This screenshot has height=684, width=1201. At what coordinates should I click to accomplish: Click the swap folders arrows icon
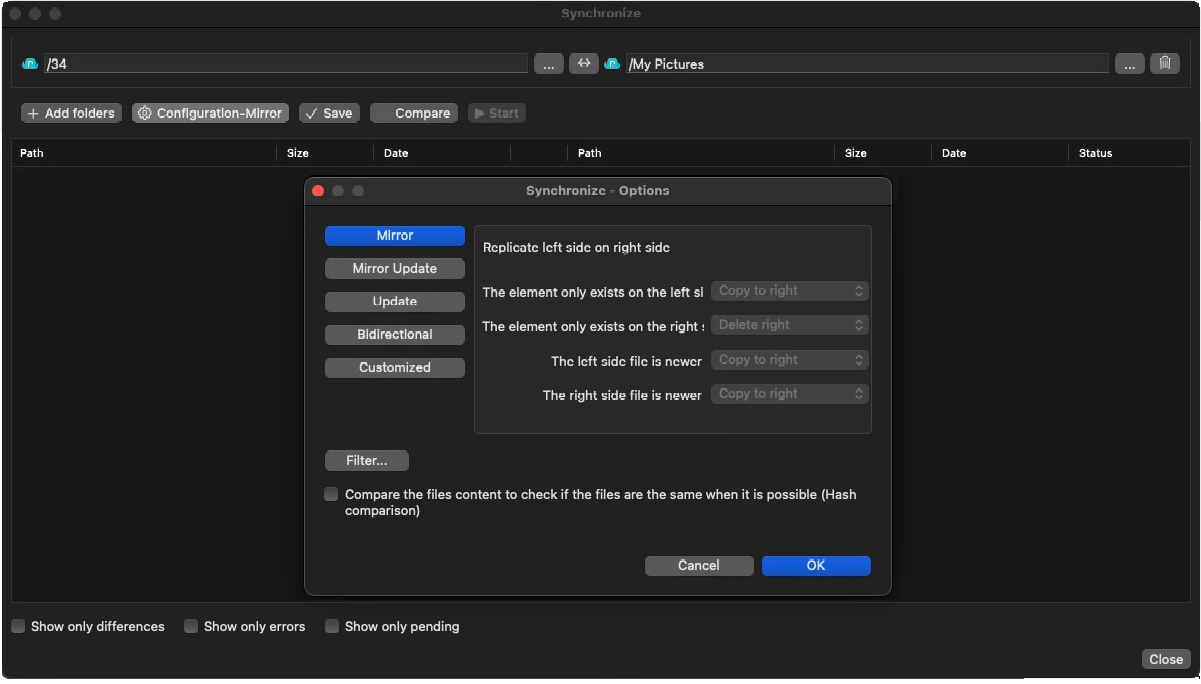coord(584,63)
